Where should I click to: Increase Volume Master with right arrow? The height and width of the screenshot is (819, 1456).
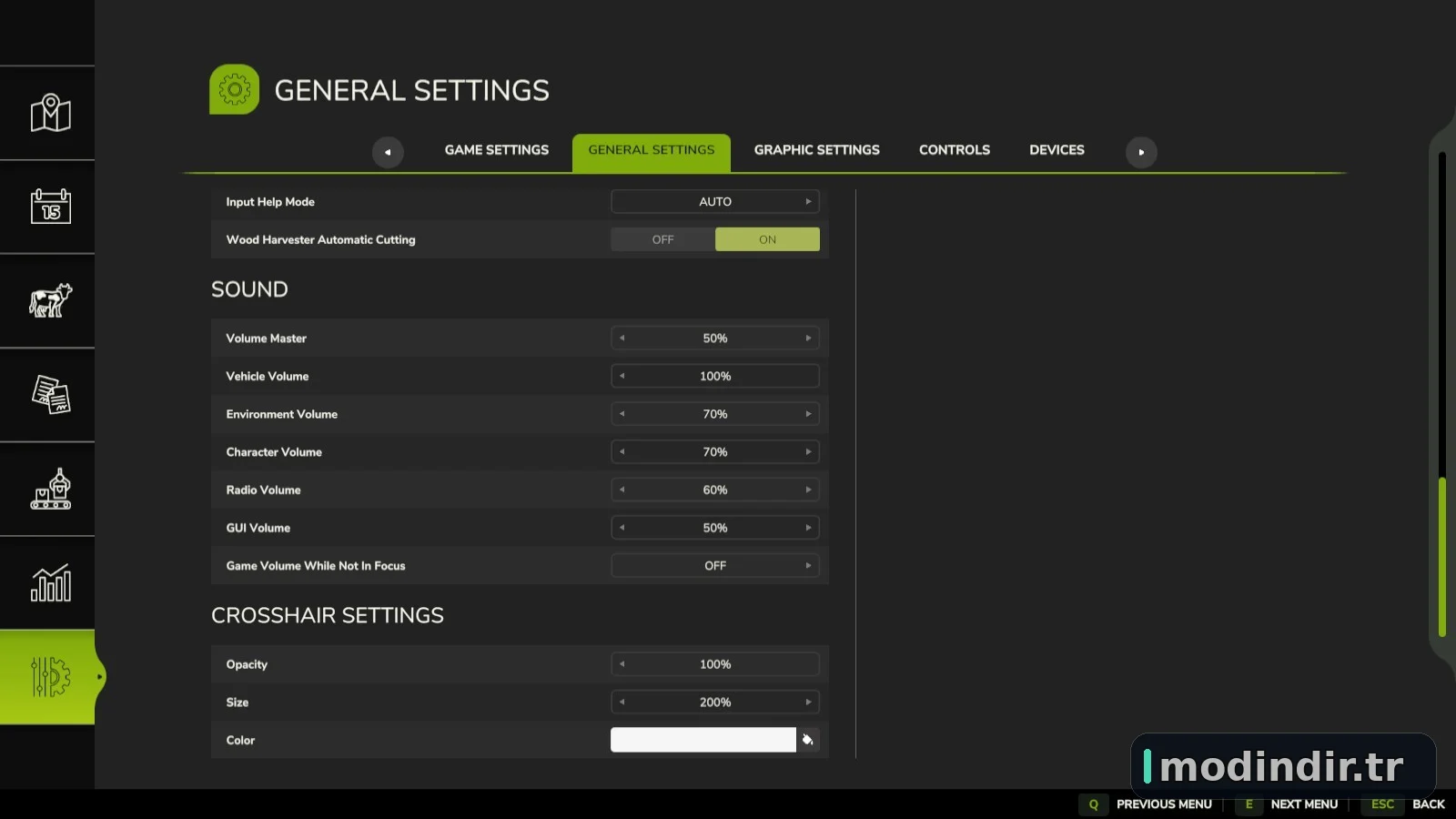pyautogui.click(x=808, y=339)
